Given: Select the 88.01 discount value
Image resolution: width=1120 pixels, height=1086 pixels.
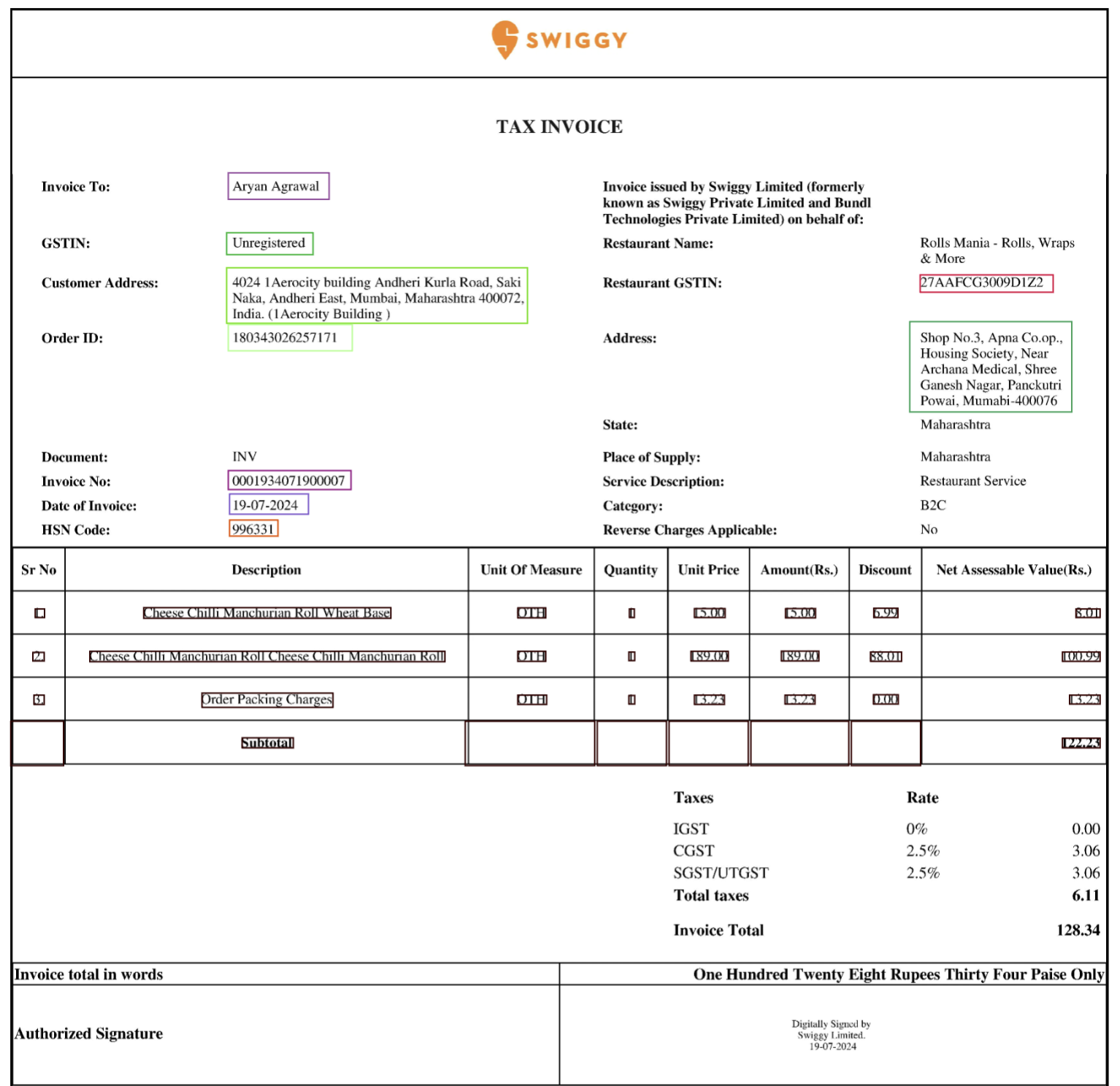Looking at the screenshot, I should 886,657.
